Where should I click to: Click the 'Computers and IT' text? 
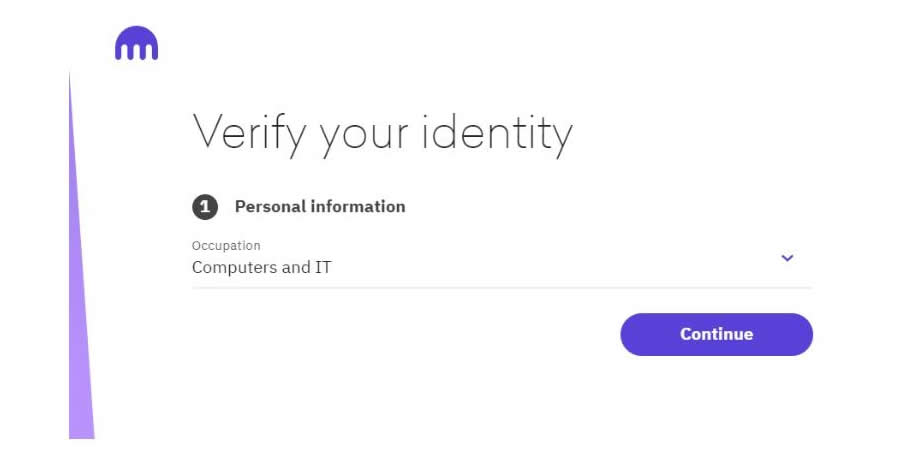pos(262,268)
